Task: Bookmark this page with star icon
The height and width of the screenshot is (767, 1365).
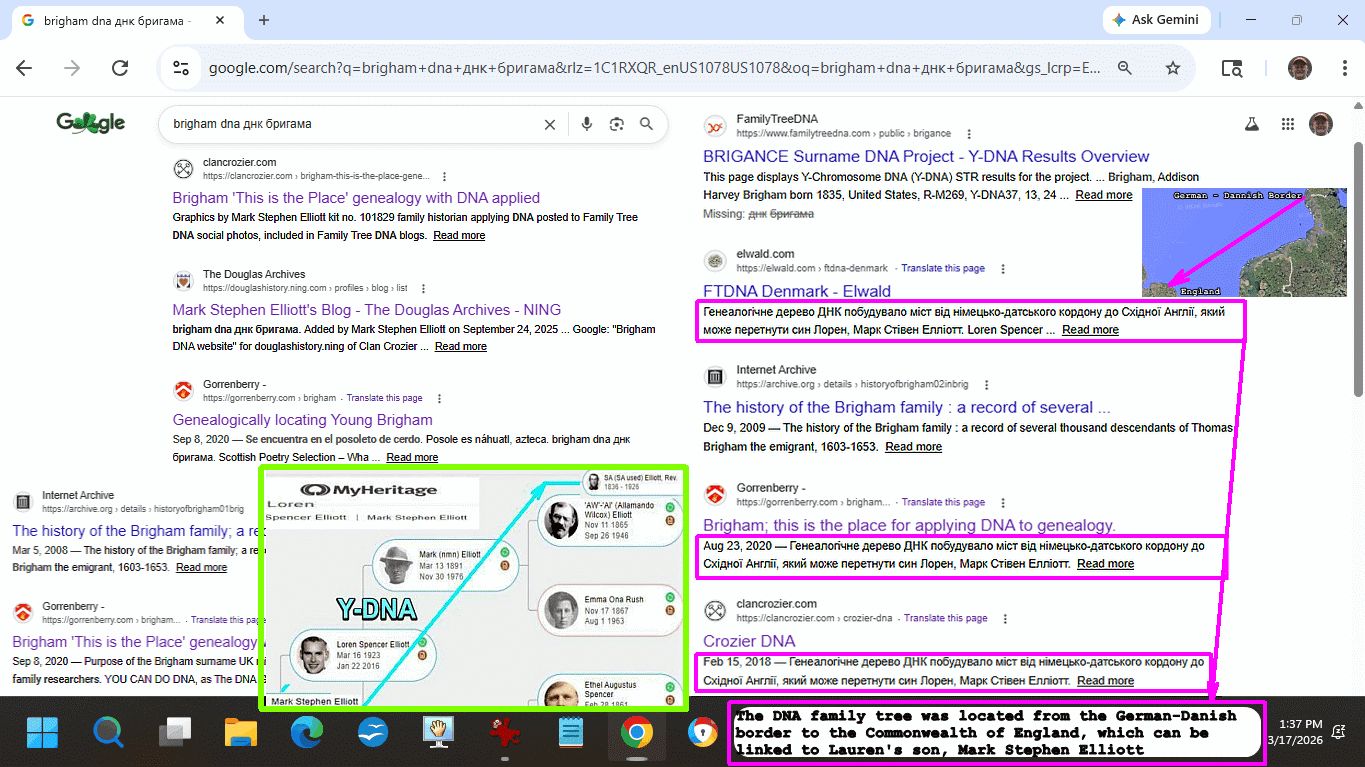Action: point(1173,68)
